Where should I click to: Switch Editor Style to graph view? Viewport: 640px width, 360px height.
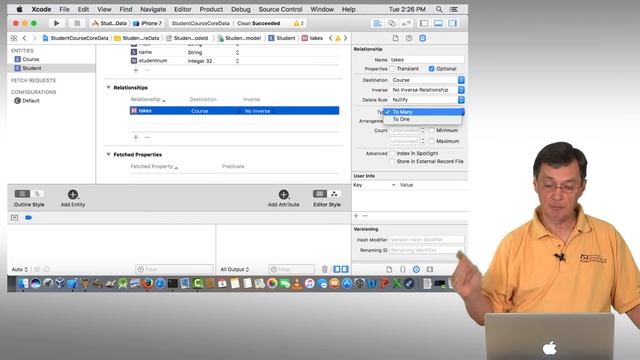coord(334,194)
